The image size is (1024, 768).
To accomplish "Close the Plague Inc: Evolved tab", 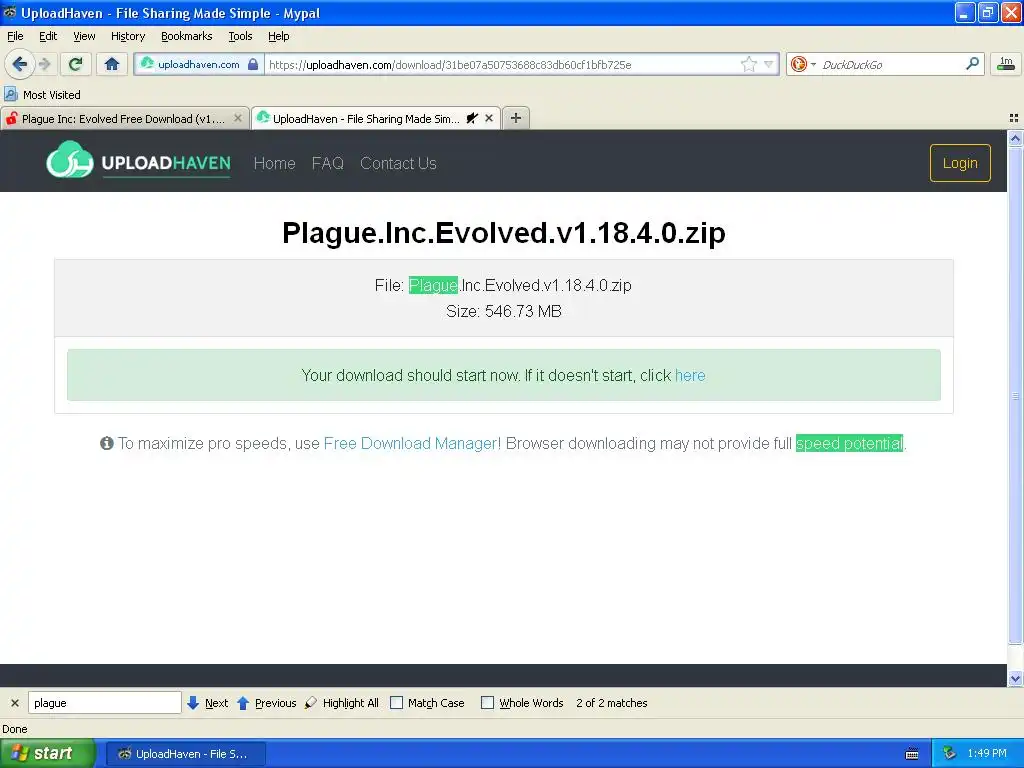I will point(238,118).
